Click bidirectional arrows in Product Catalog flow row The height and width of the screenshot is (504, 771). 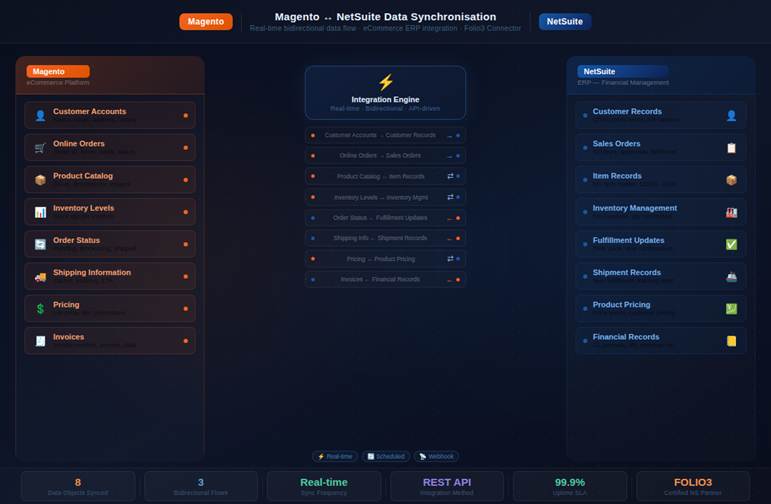click(450, 176)
